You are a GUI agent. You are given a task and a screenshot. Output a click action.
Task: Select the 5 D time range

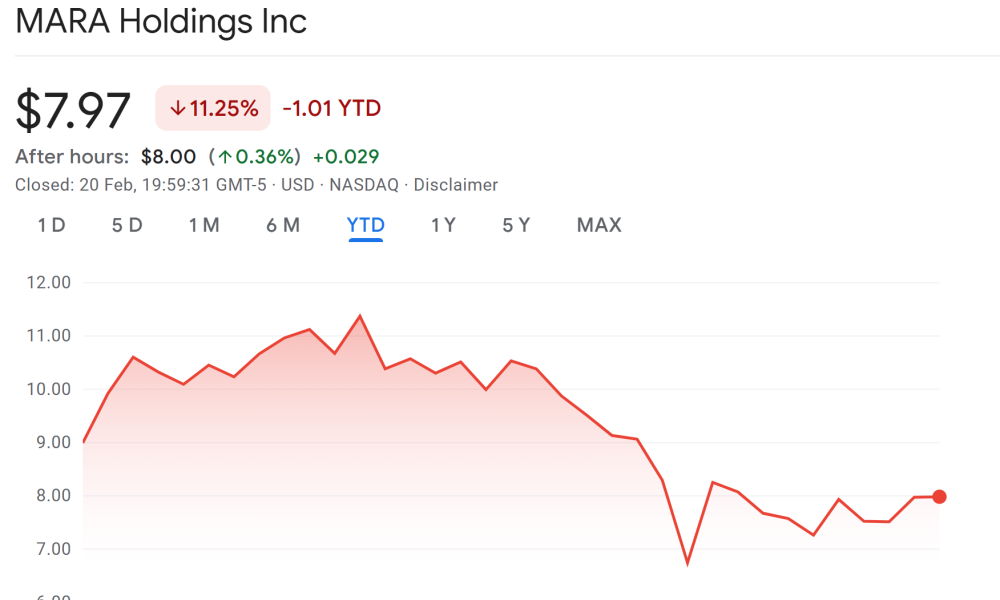[127, 225]
